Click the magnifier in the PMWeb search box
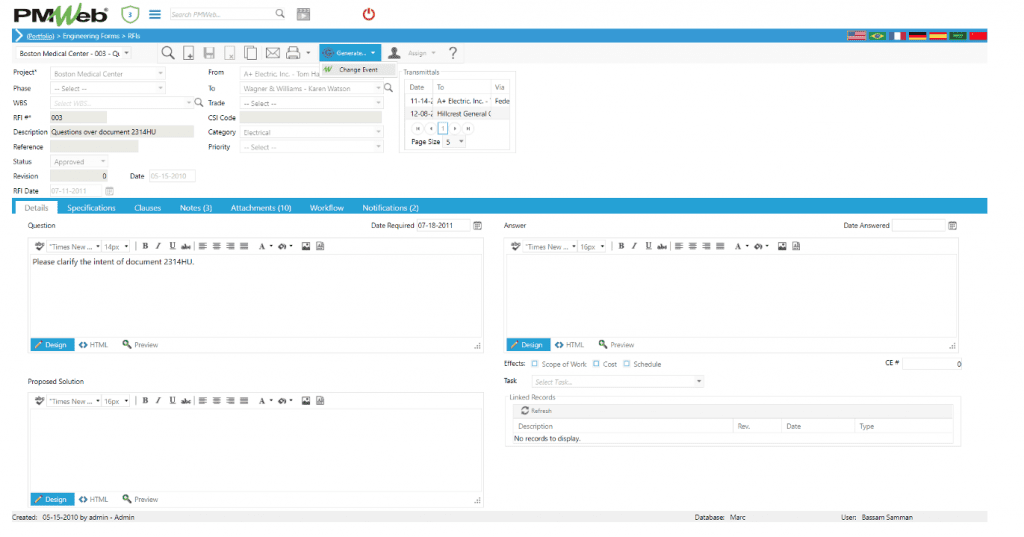Viewport: 1024px width, 537px height. (x=280, y=13)
